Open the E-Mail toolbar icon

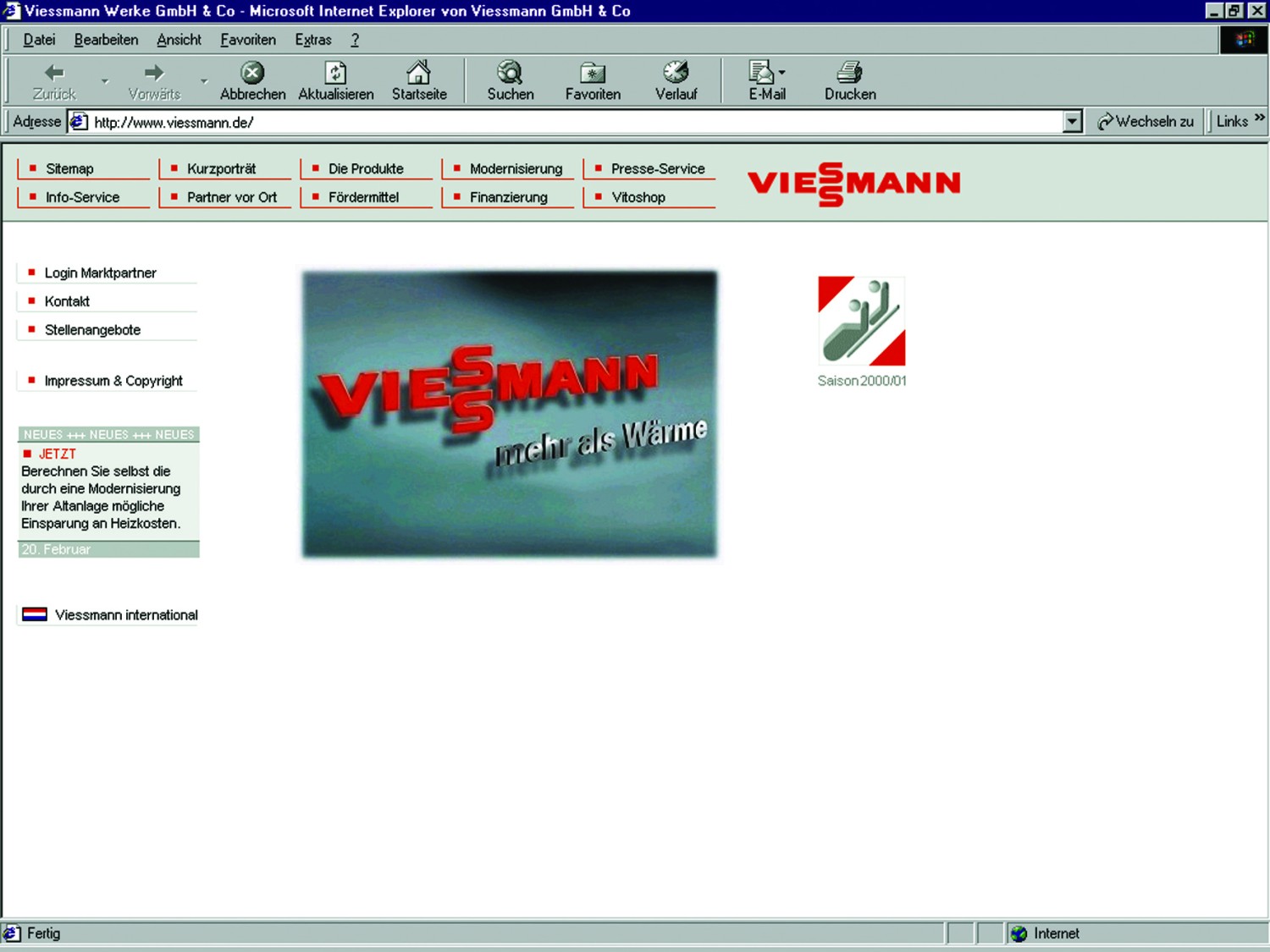(761, 73)
